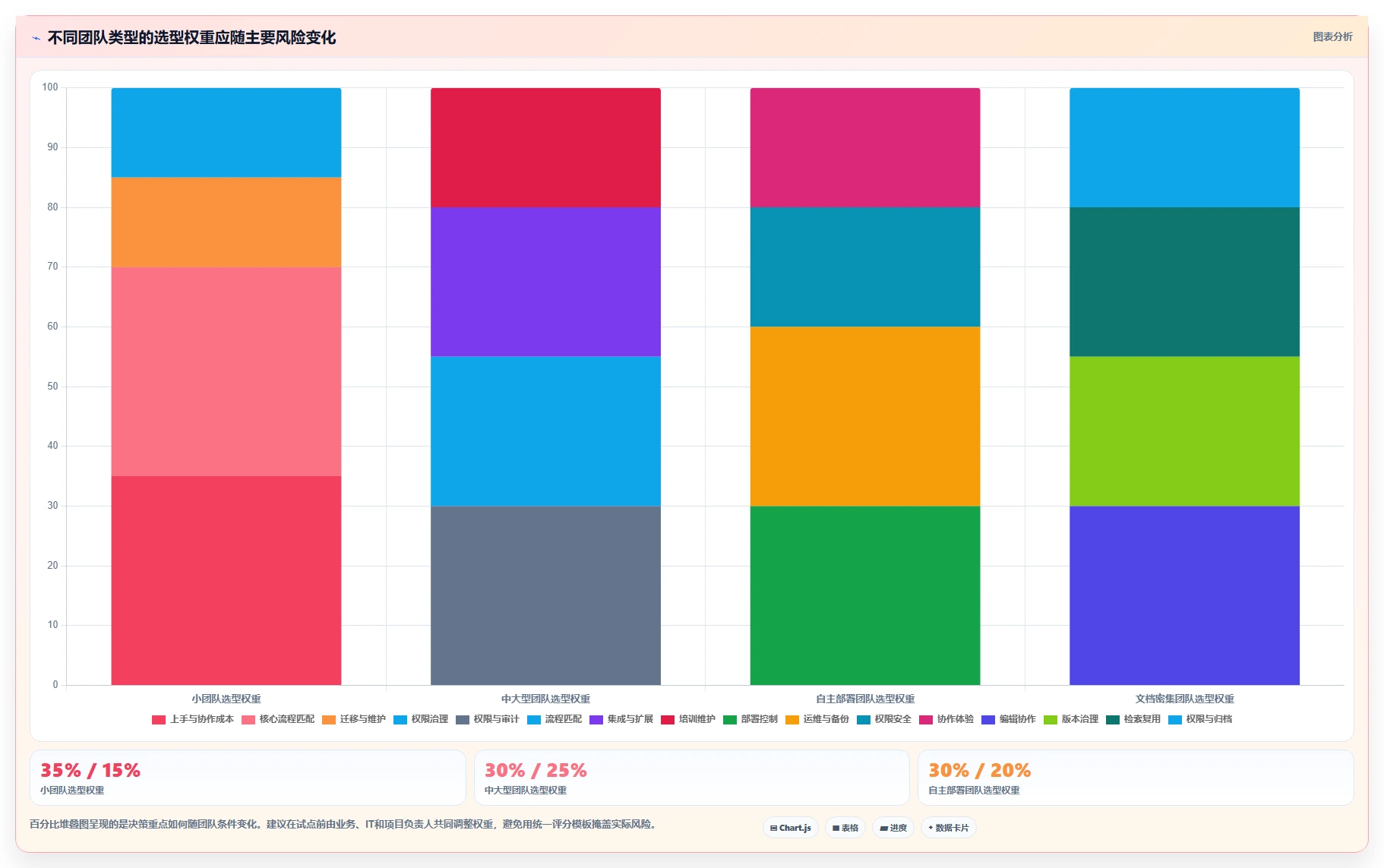The image size is (1384, 868).
Task: Click the amber segment in 自主部署团队 bar
Action: tap(865, 416)
